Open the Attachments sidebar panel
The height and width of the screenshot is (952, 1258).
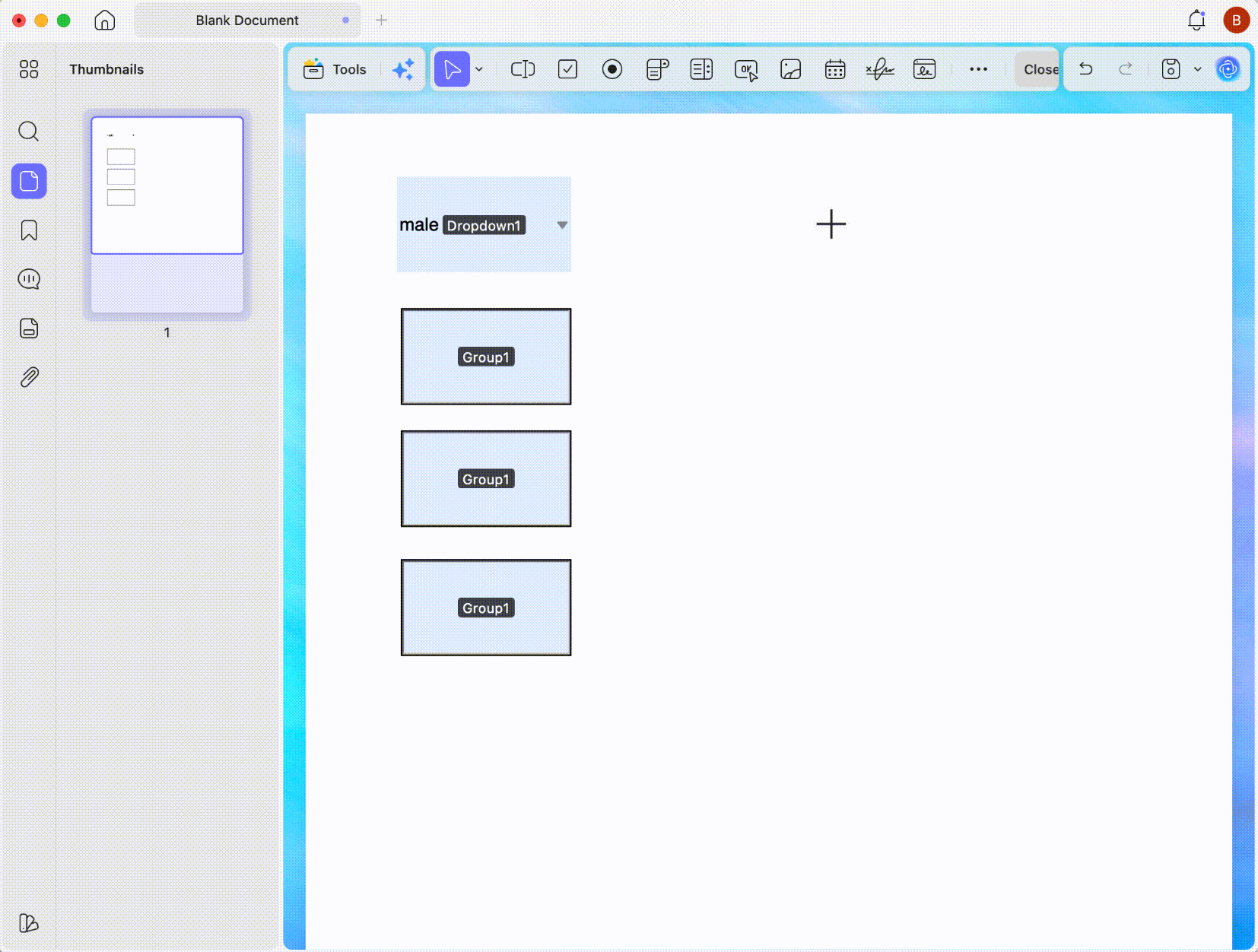[29, 377]
